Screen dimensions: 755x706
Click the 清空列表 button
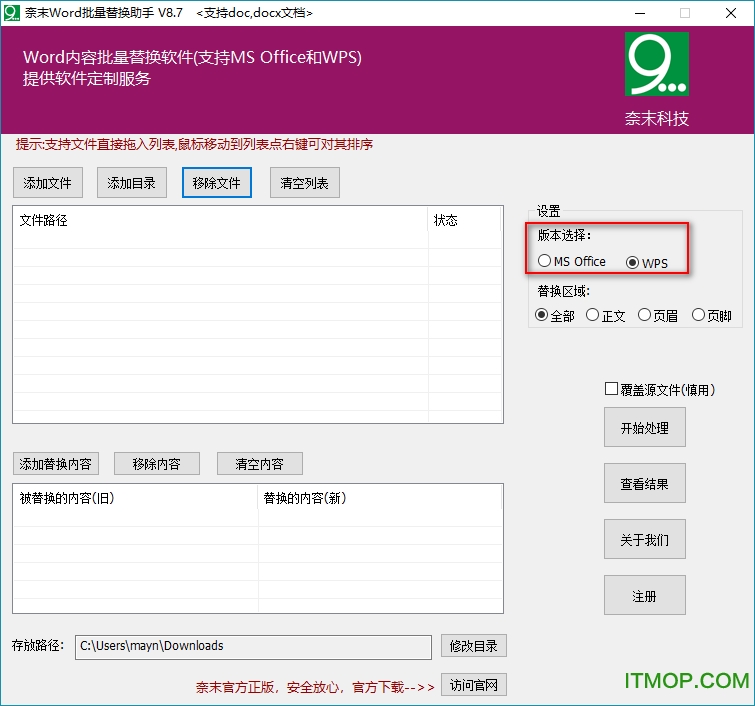pyautogui.click(x=305, y=183)
